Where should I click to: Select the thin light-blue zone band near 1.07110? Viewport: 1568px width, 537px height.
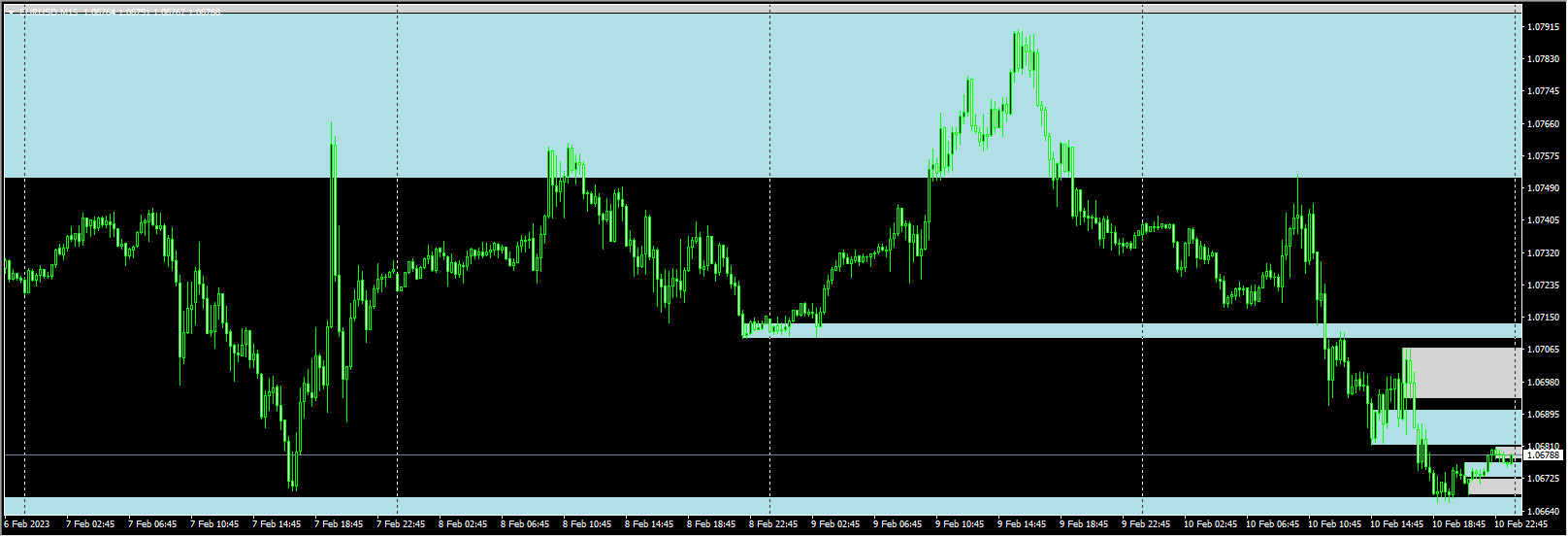[x=1132, y=330]
